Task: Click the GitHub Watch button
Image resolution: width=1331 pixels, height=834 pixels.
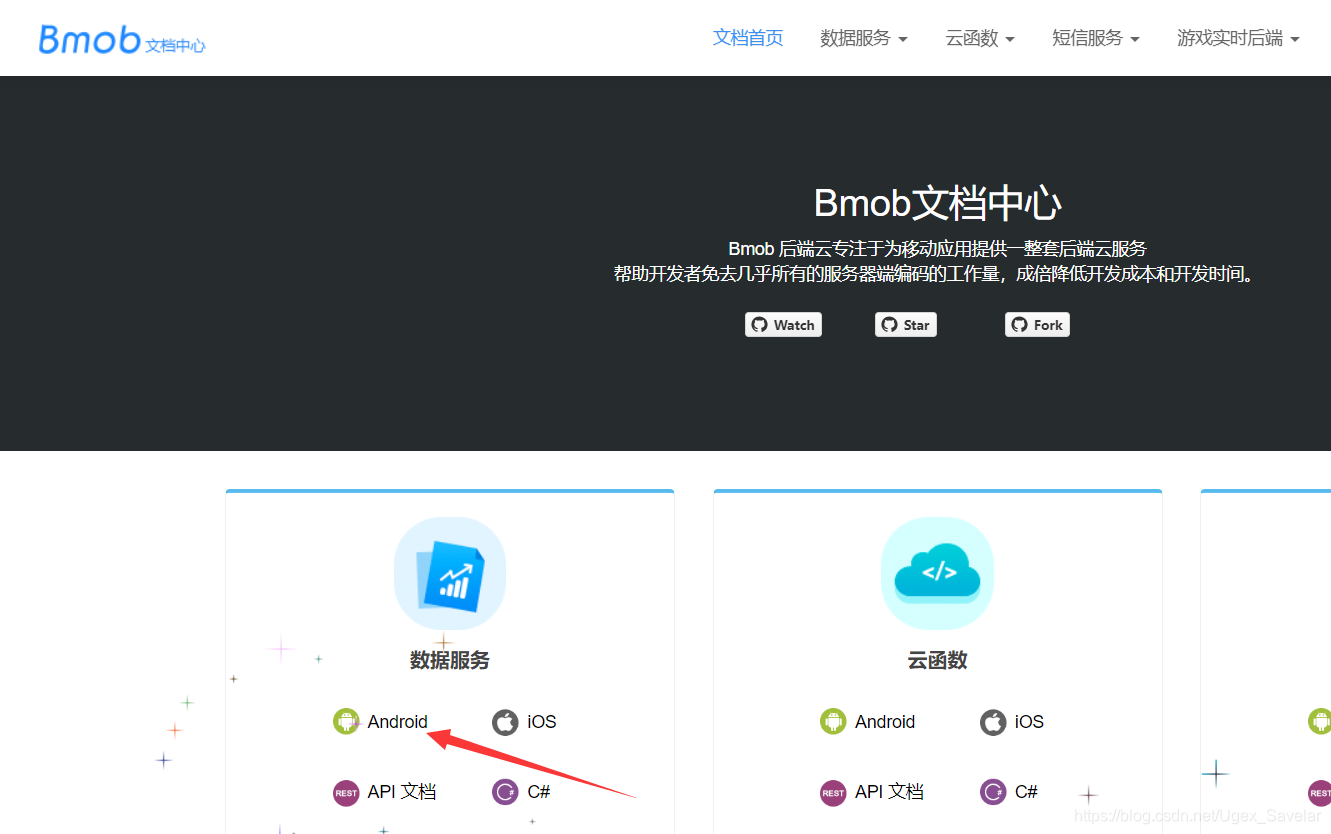Action: click(783, 325)
